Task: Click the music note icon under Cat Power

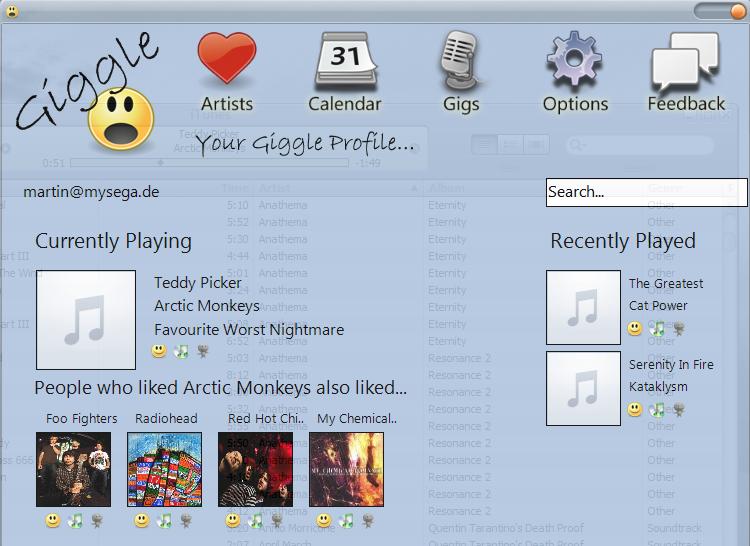Action: tap(657, 328)
